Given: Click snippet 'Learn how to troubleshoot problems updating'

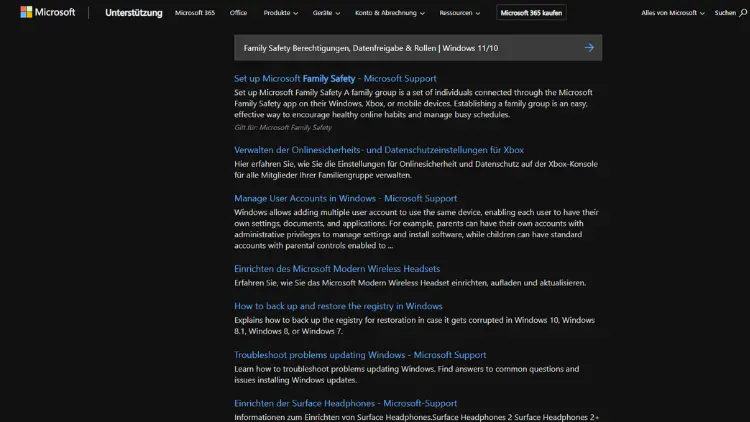Looking at the screenshot, I should tap(407, 374).
